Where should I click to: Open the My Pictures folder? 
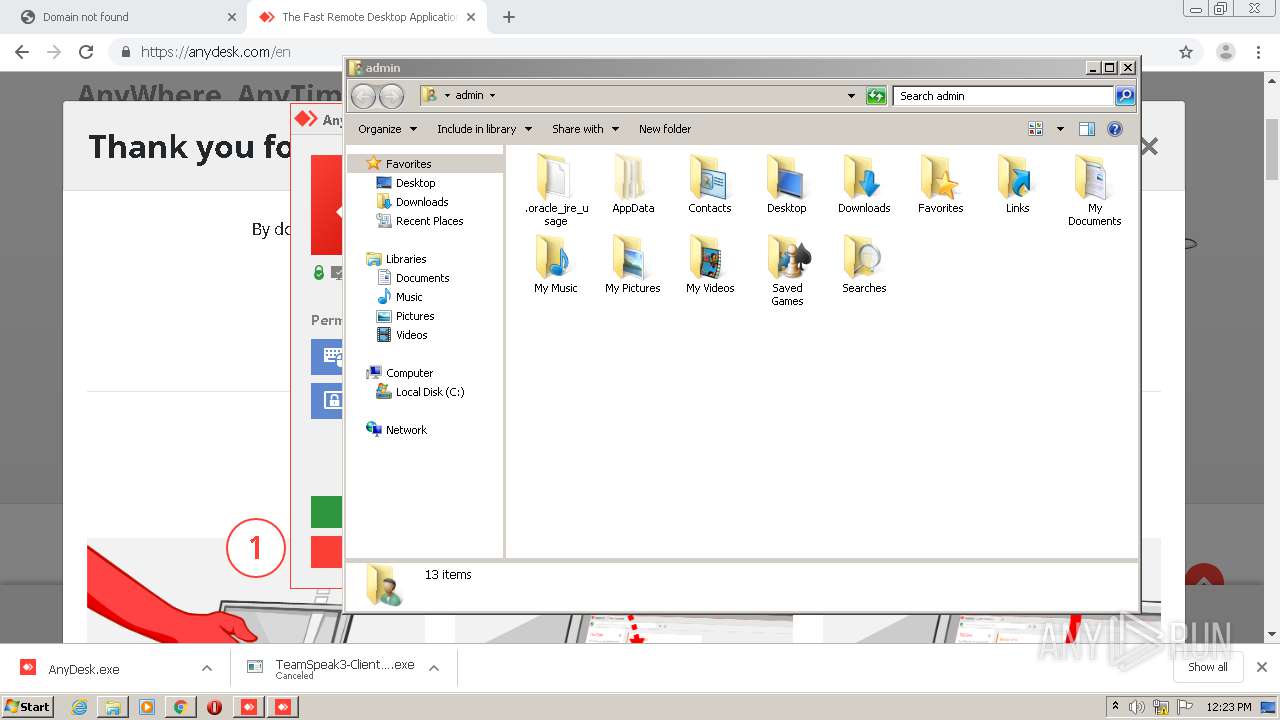[633, 265]
